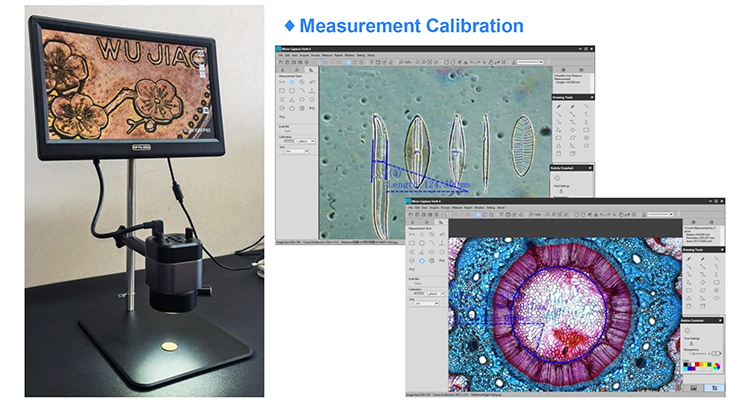Open Unit dropdown in plant stem window

[x=426, y=304]
